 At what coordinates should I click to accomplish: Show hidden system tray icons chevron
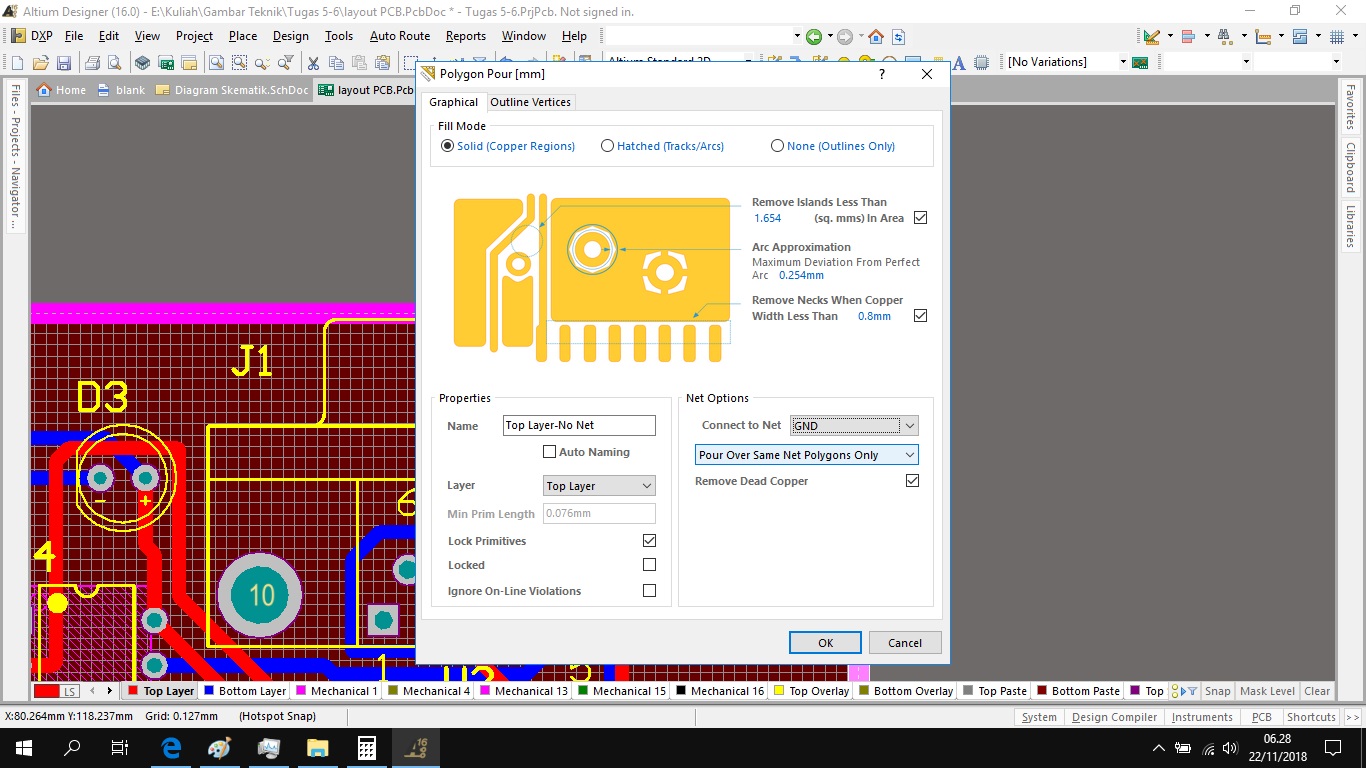tap(1159, 748)
